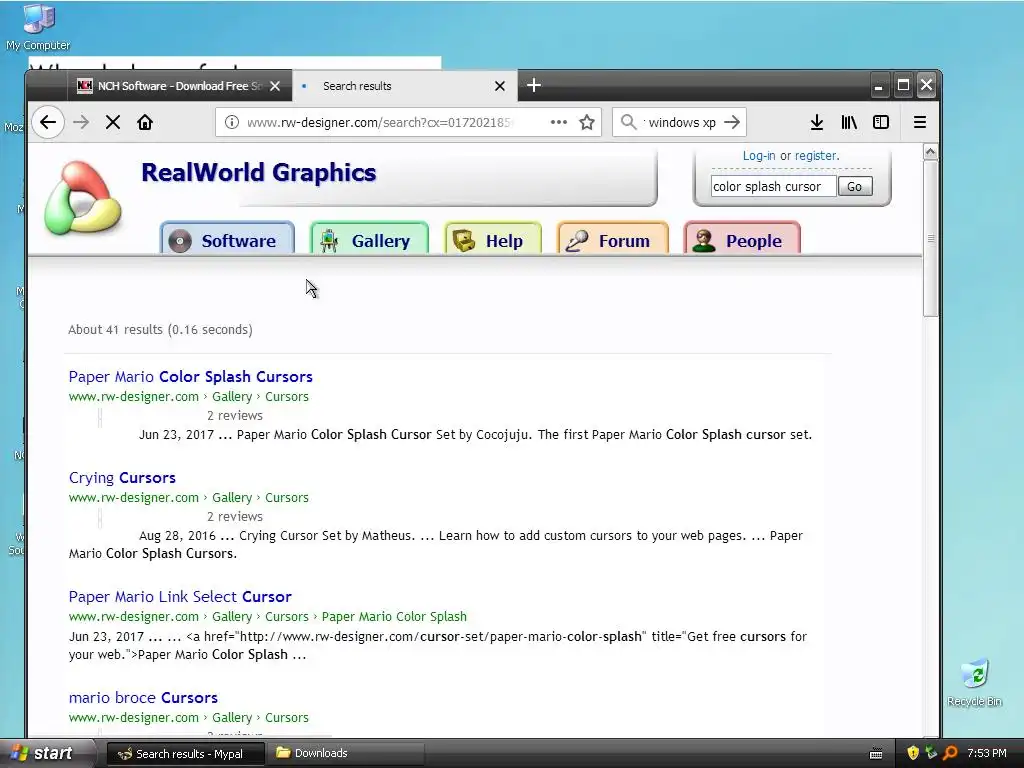Click Paper Mario Color Splash breadcrumb link

[x=394, y=616]
